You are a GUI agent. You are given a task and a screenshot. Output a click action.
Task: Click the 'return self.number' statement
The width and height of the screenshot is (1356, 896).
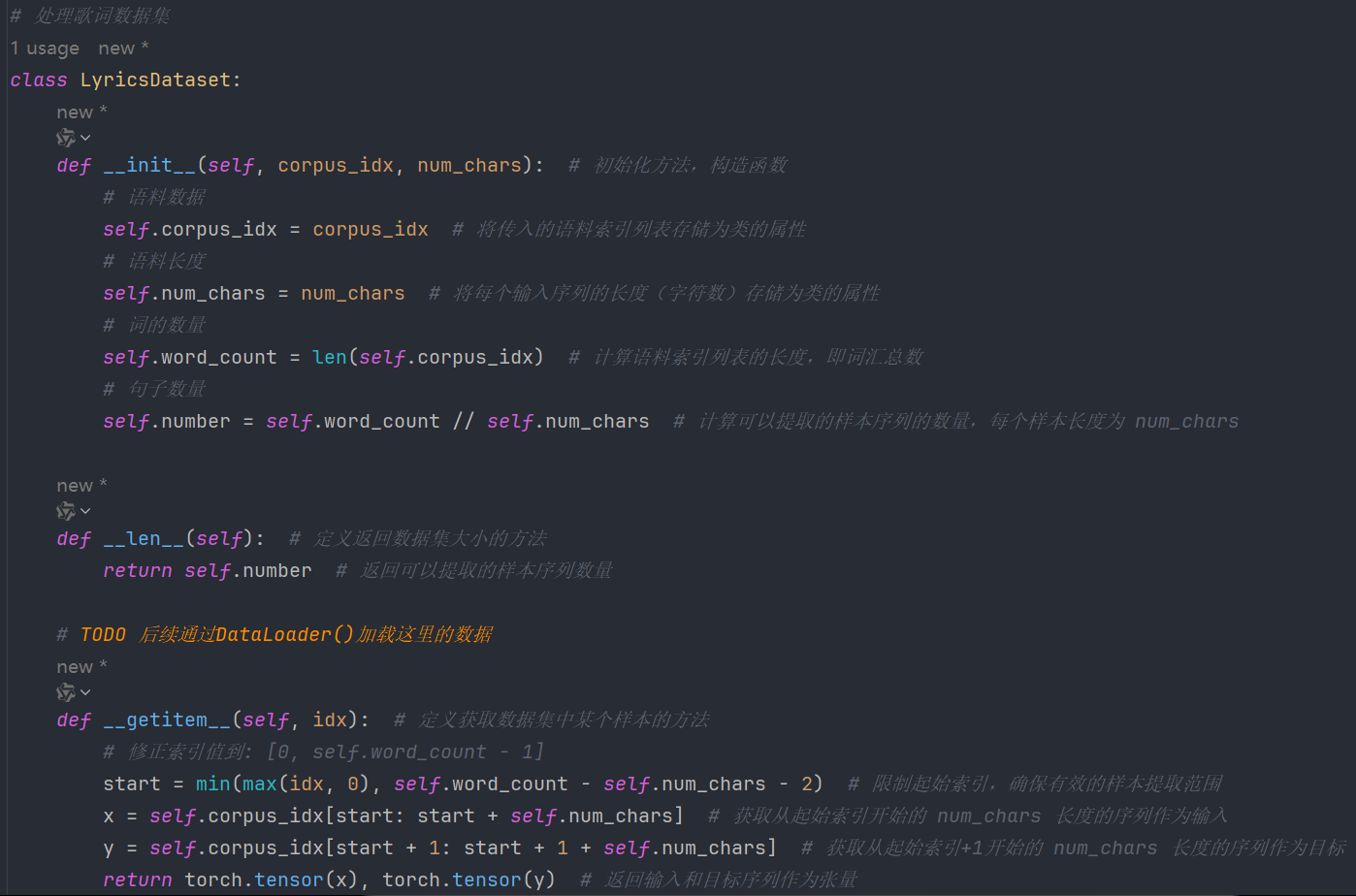click(x=208, y=571)
